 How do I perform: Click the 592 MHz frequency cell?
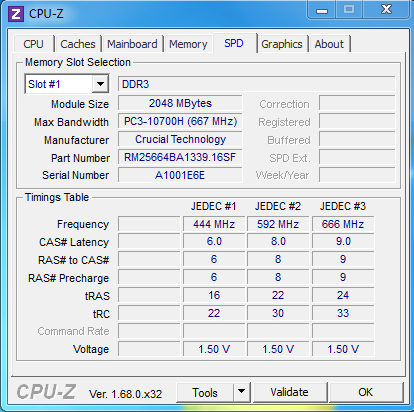(x=278, y=224)
